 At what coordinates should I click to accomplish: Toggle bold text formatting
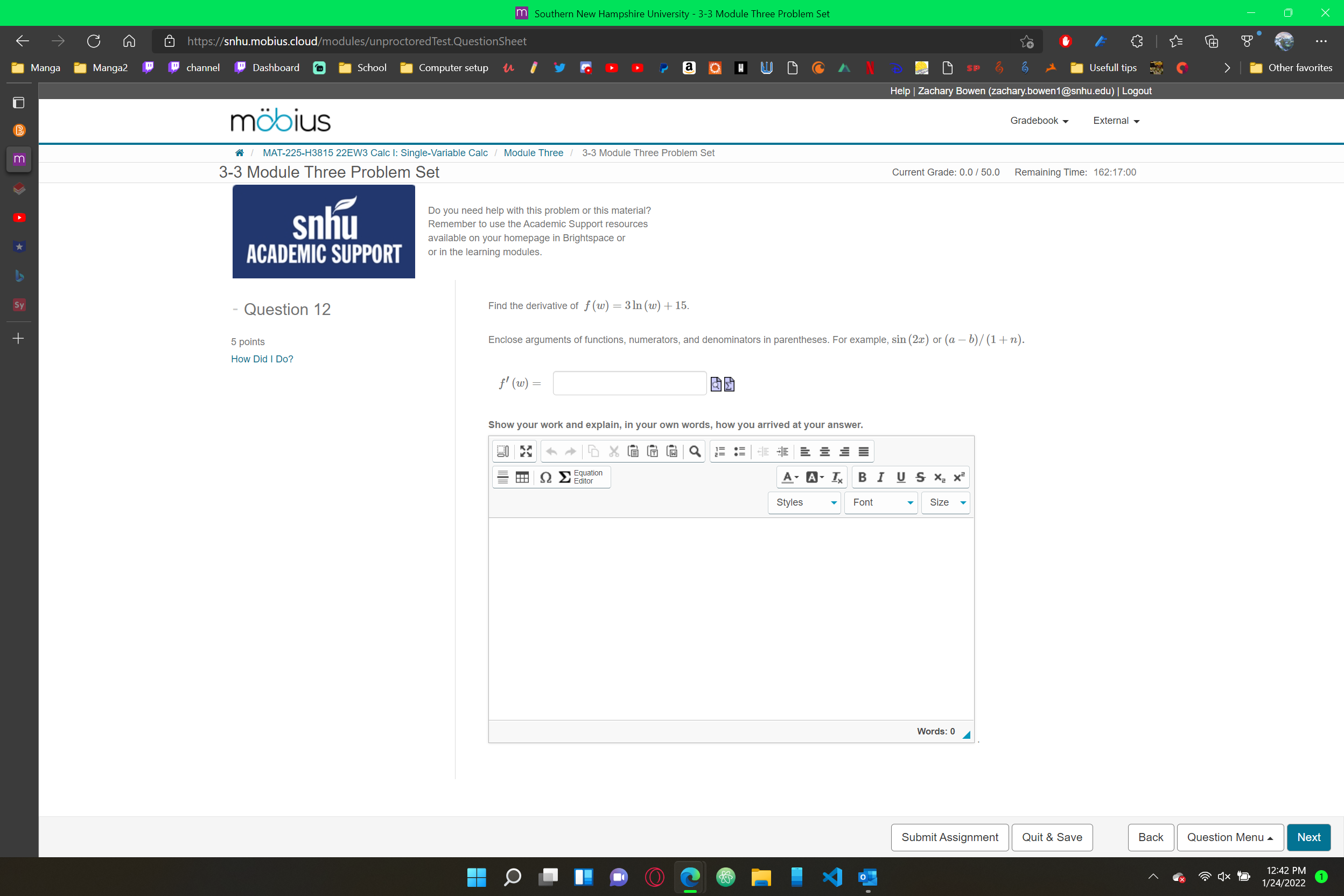coord(862,477)
